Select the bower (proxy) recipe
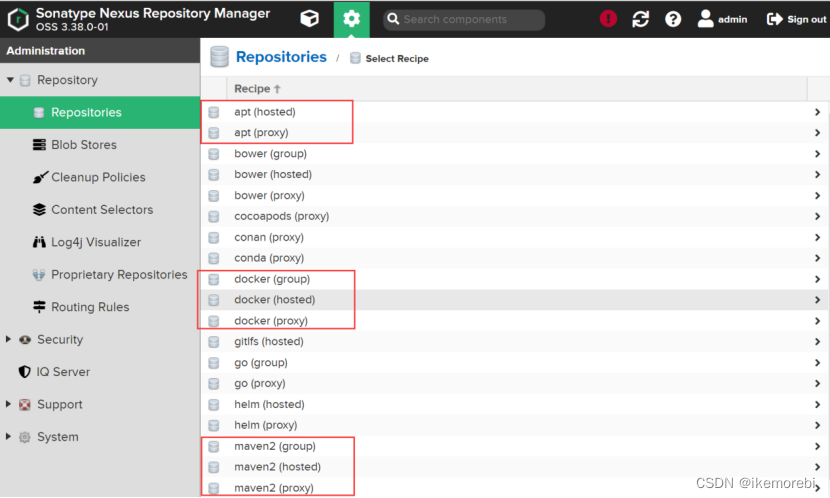 click(x=513, y=195)
